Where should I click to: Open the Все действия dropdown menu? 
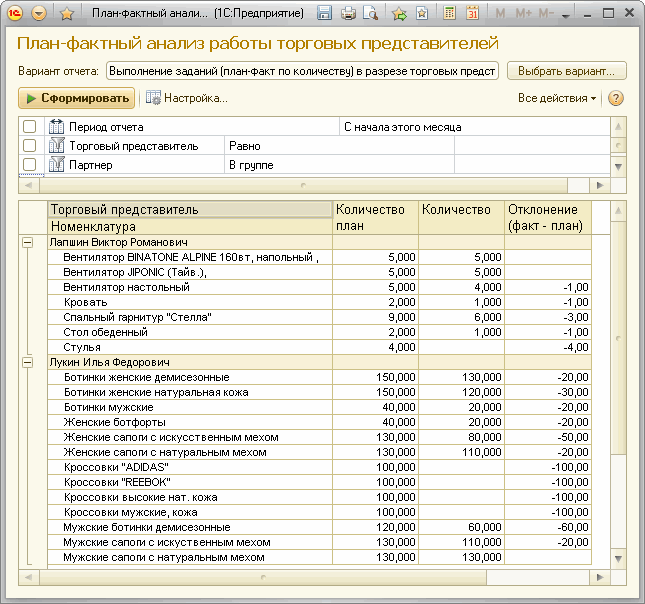[557, 98]
